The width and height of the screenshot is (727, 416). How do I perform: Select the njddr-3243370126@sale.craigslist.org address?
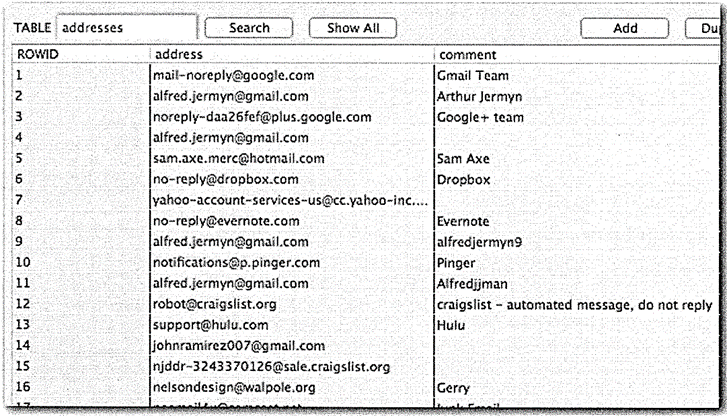[x=292, y=366]
